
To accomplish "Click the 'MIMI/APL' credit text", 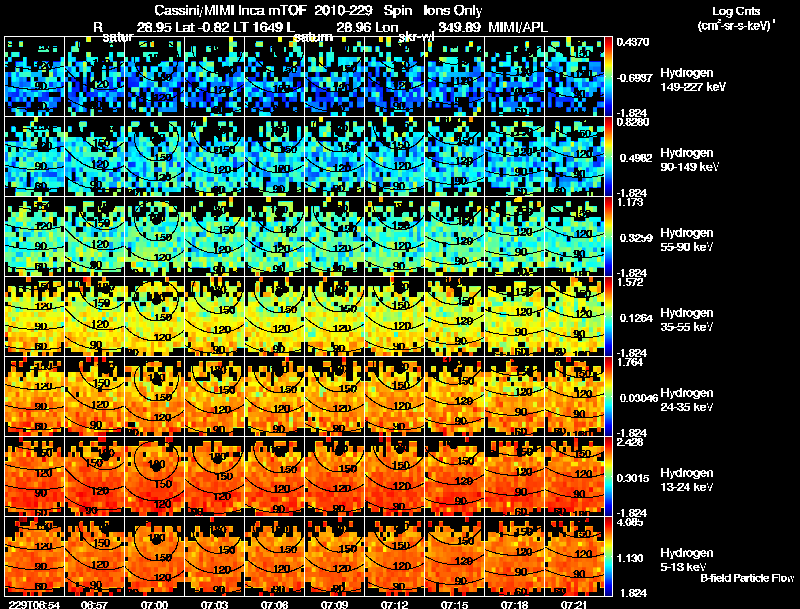I will [x=518, y=27].
